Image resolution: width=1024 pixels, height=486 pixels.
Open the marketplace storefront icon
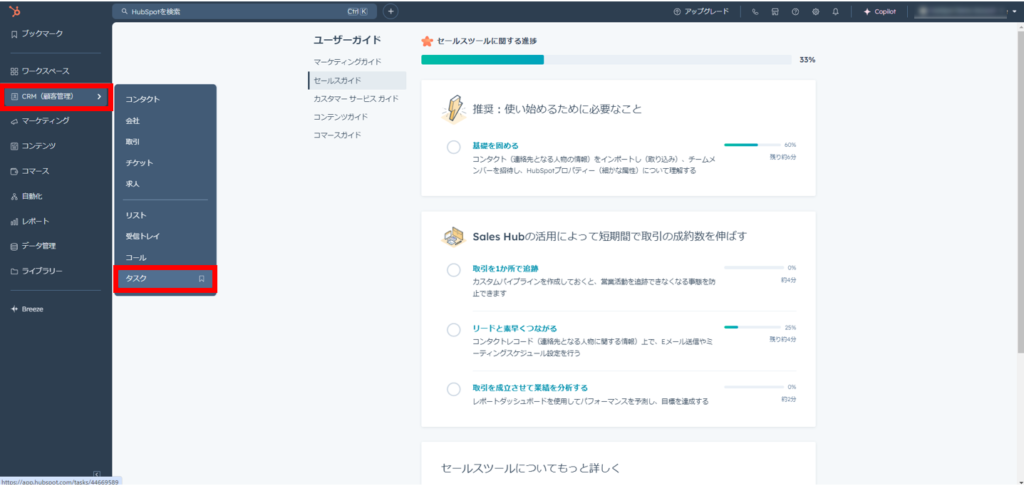pos(775,12)
